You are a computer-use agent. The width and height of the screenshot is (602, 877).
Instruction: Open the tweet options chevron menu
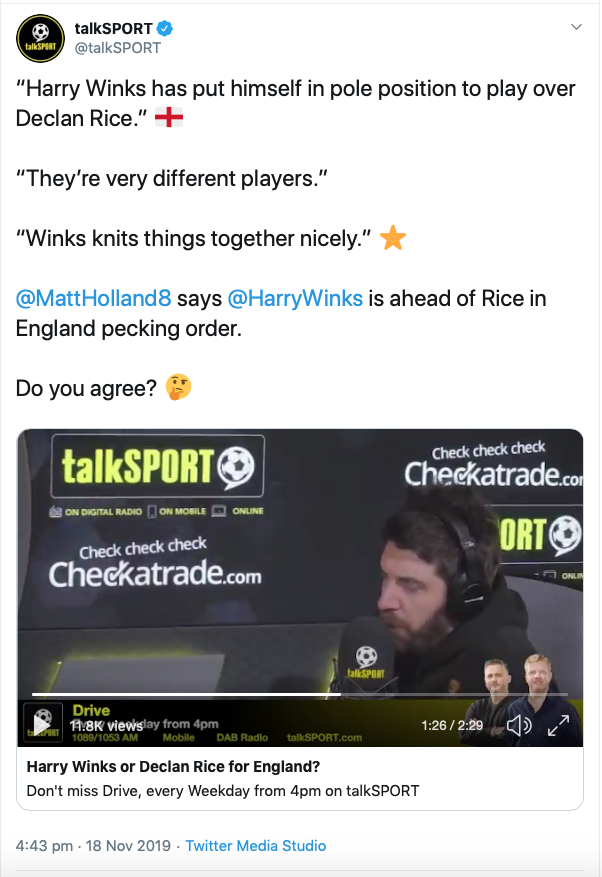[x=576, y=27]
